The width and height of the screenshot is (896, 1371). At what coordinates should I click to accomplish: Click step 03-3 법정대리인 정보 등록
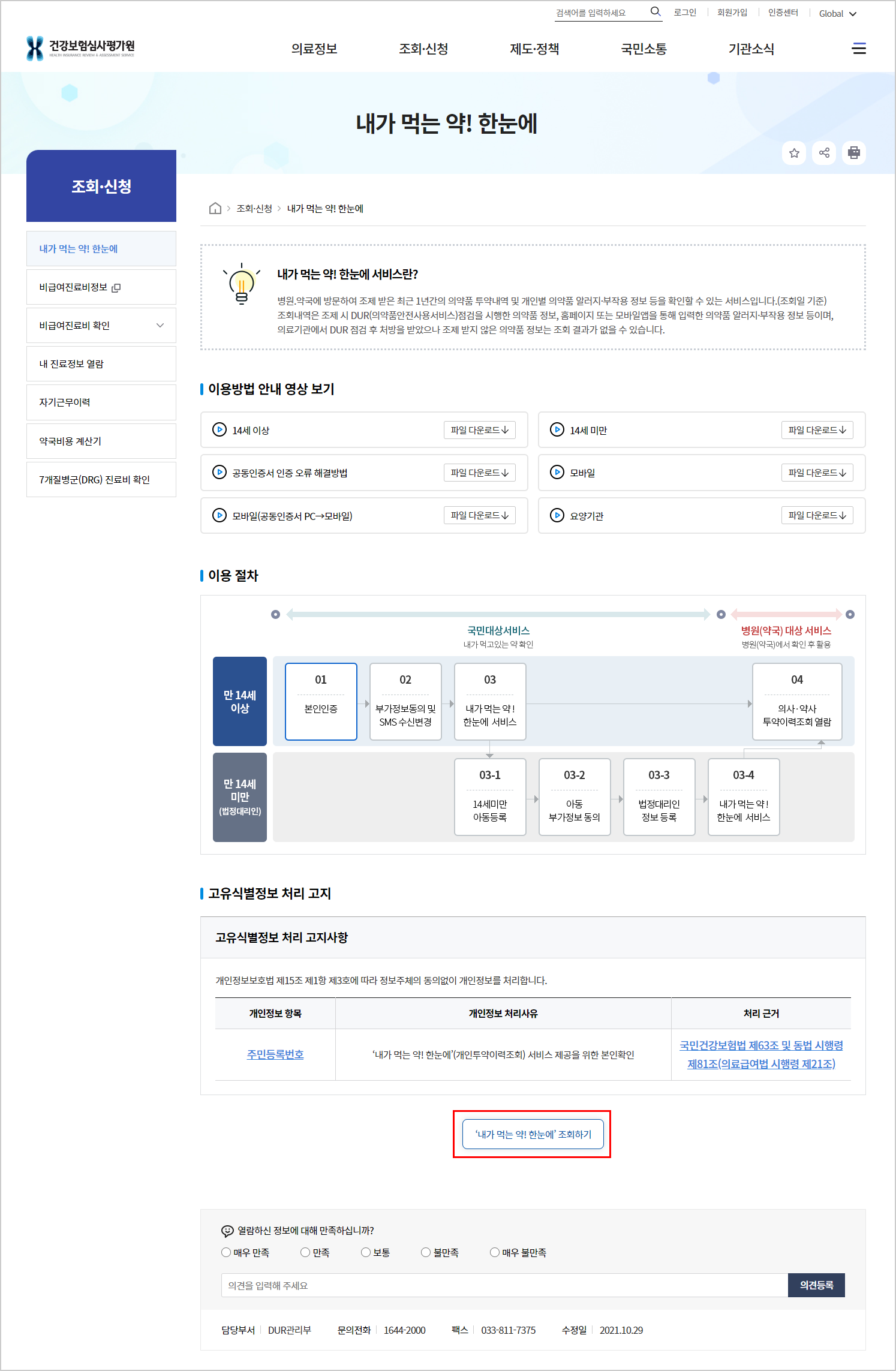click(x=659, y=797)
